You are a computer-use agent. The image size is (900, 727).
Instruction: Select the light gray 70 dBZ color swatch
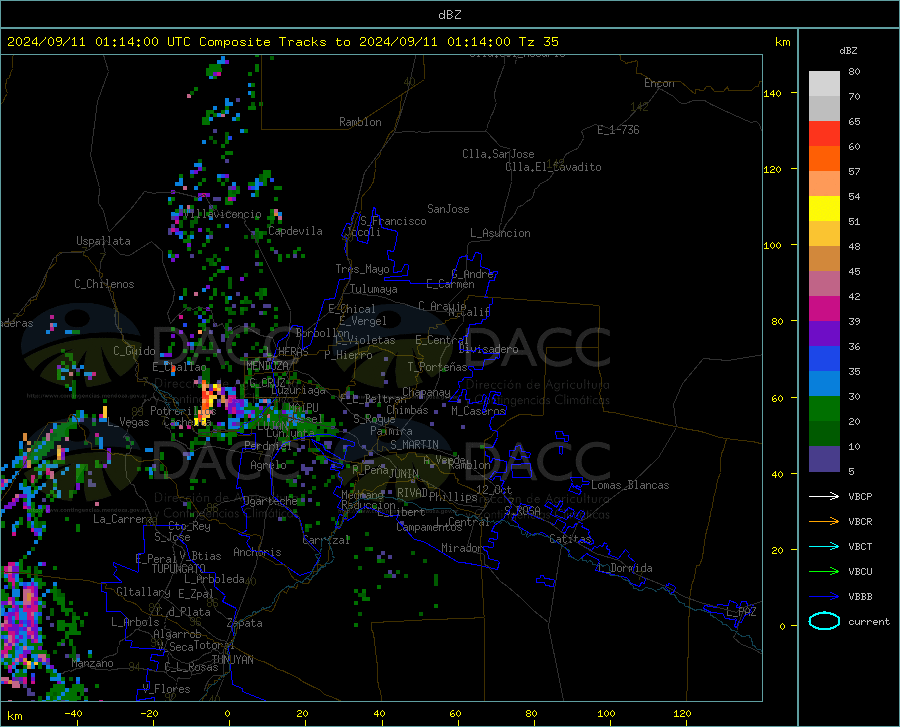[x=824, y=84]
